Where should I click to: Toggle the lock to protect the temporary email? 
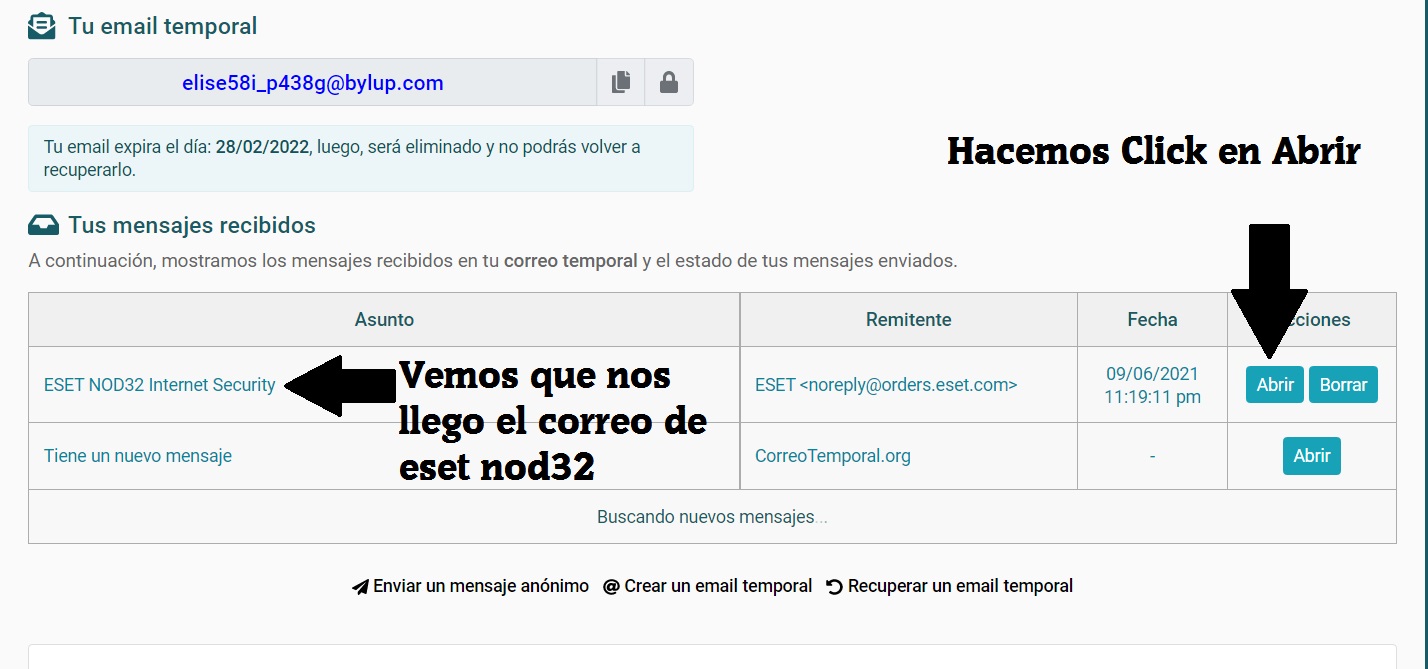click(x=668, y=82)
